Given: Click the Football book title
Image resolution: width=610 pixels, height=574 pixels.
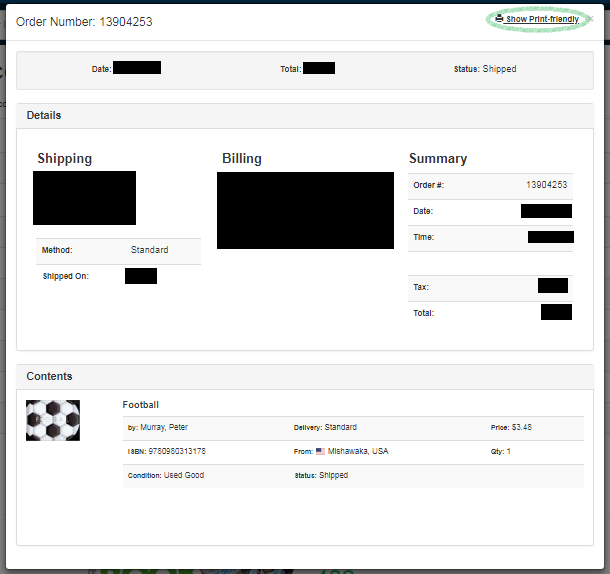Looking at the screenshot, I should point(140,405).
